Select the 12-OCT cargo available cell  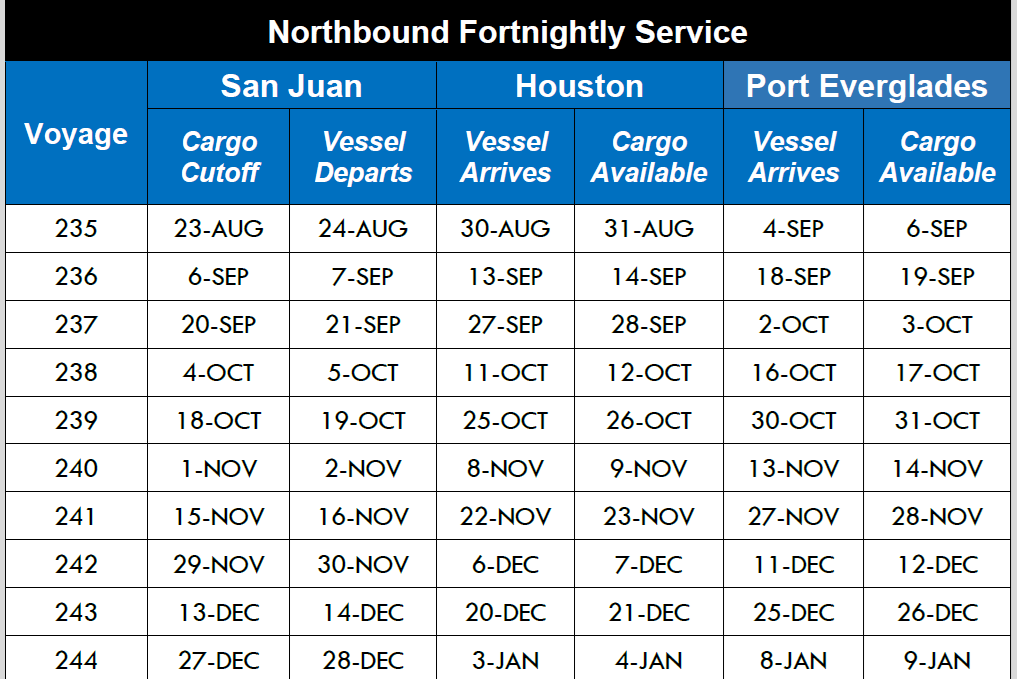(649, 373)
